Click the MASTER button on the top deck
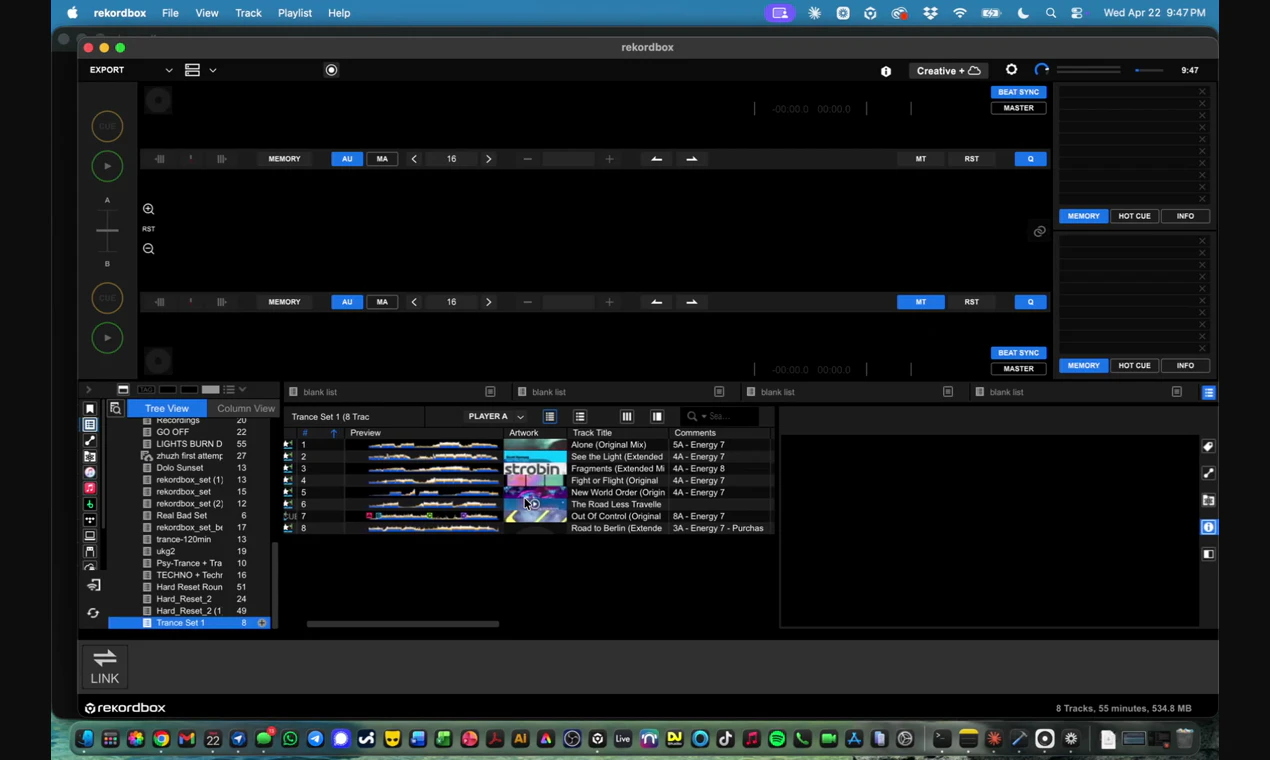Viewport: 1270px width, 760px height. 1018,107
